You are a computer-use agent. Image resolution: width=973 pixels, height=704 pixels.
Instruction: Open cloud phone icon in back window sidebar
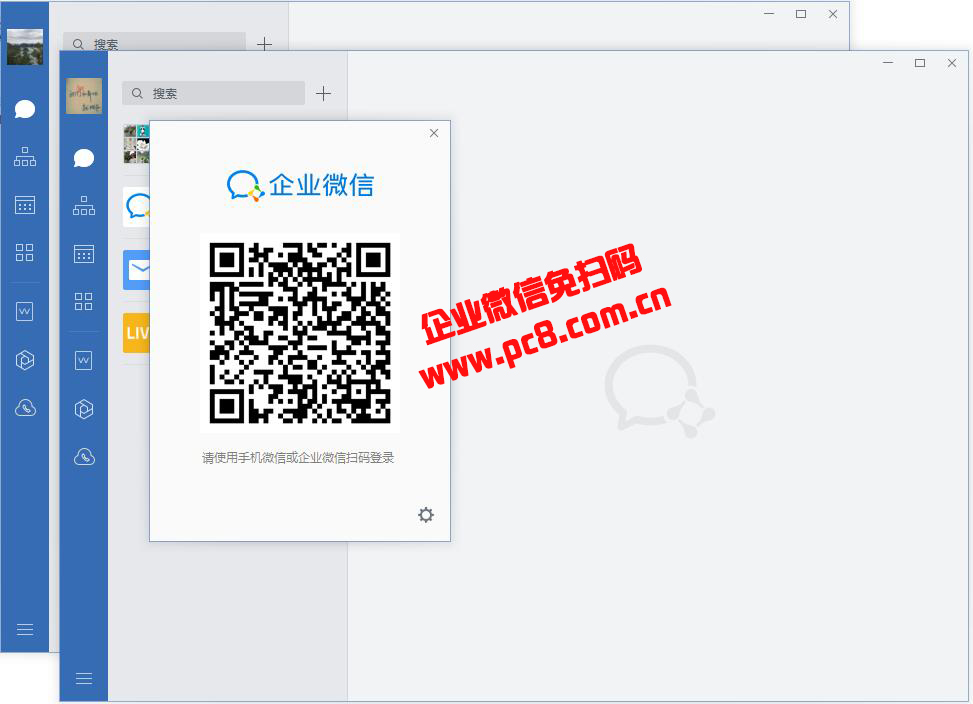(x=25, y=408)
